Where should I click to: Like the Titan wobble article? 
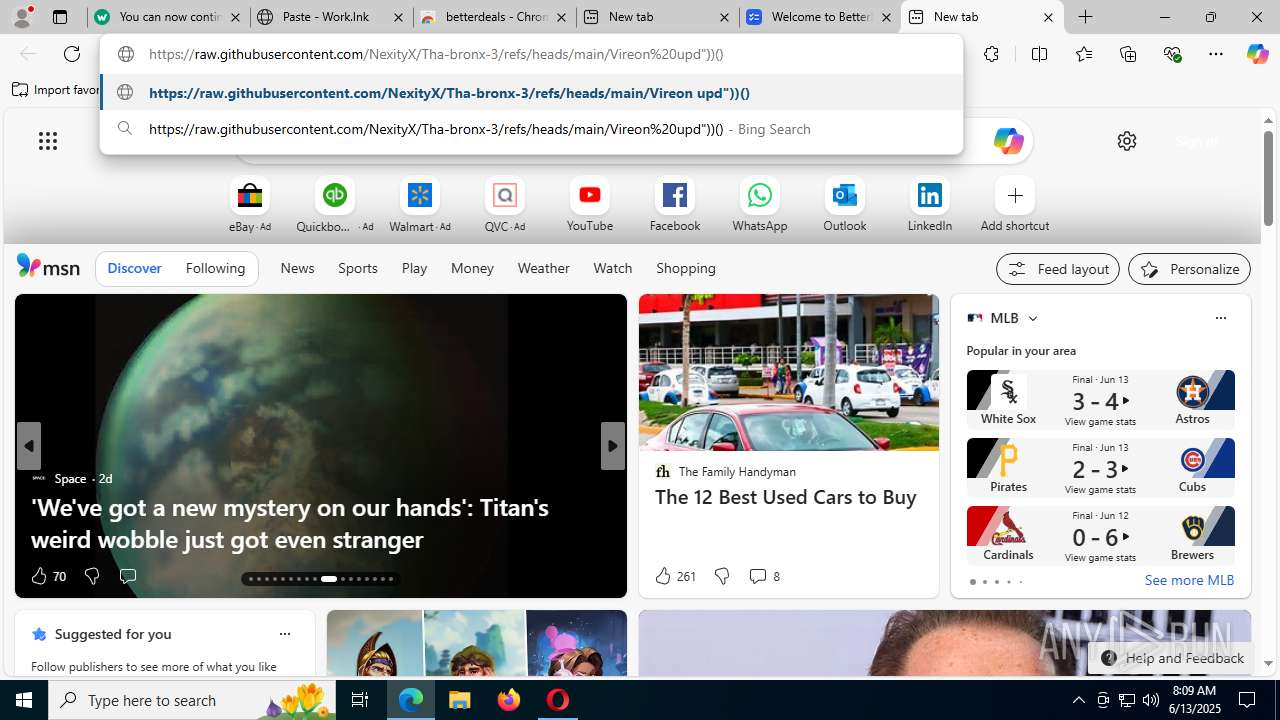click(48, 576)
